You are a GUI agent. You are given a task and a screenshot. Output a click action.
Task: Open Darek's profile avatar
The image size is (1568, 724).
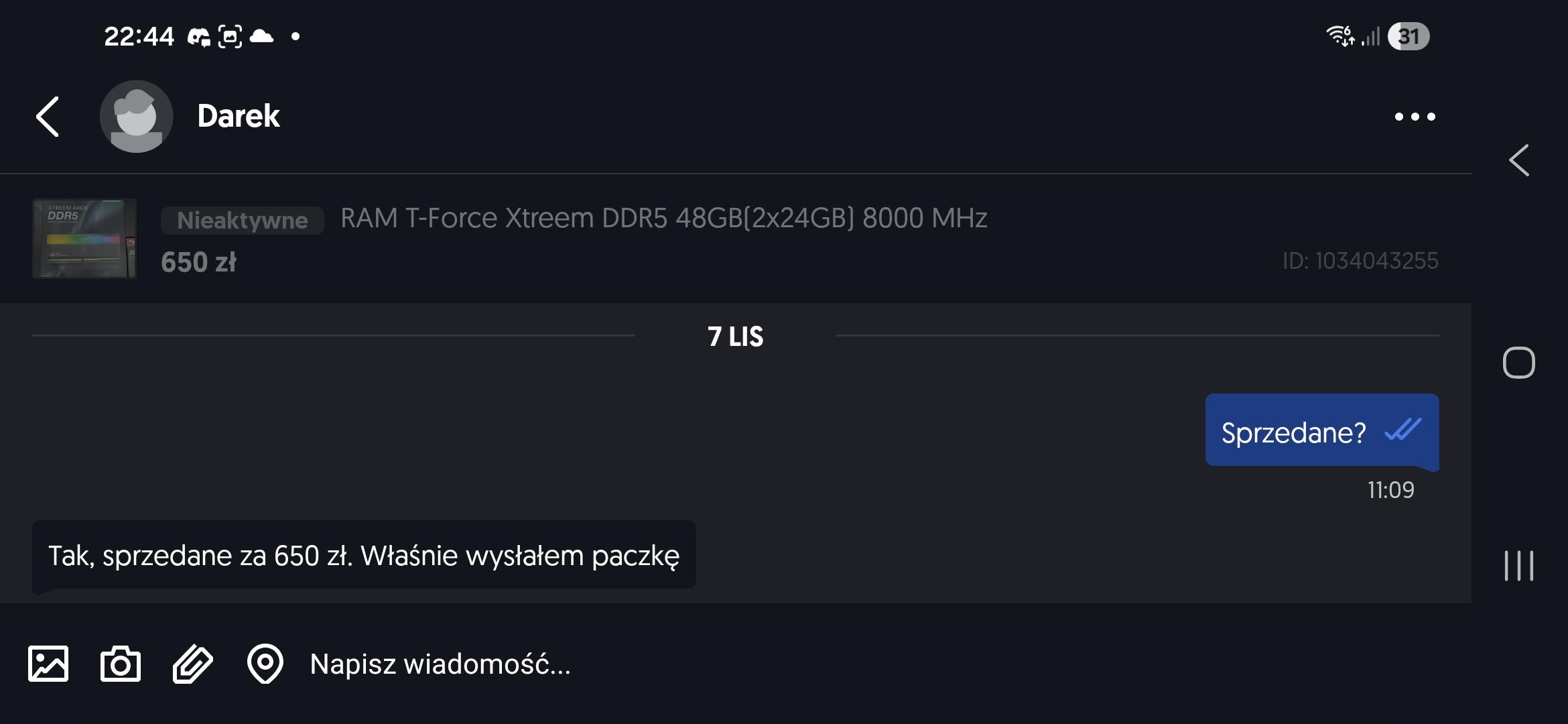click(x=136, y=117)
